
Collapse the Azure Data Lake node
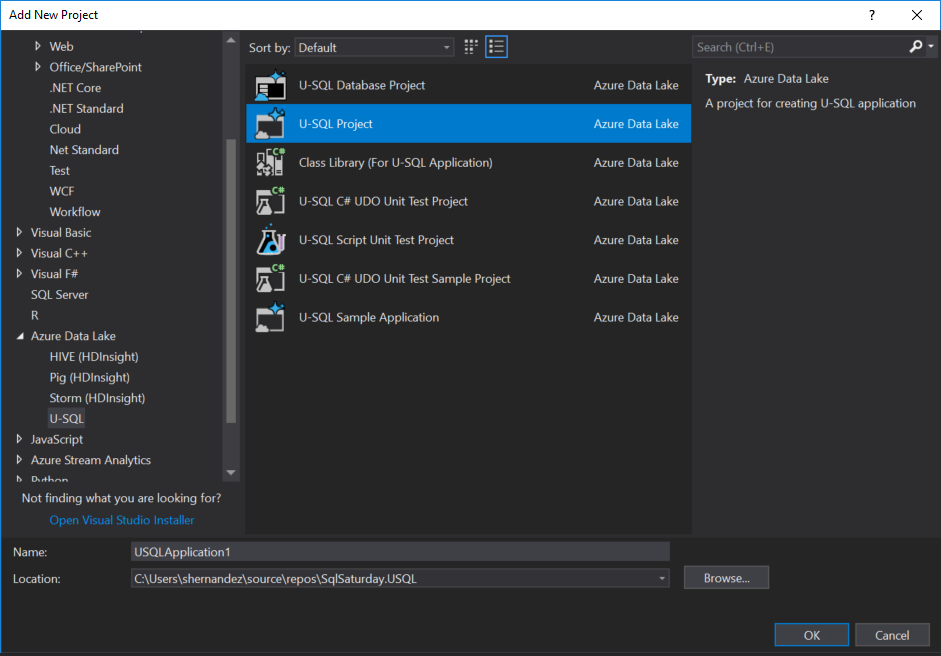pos(19,335)
